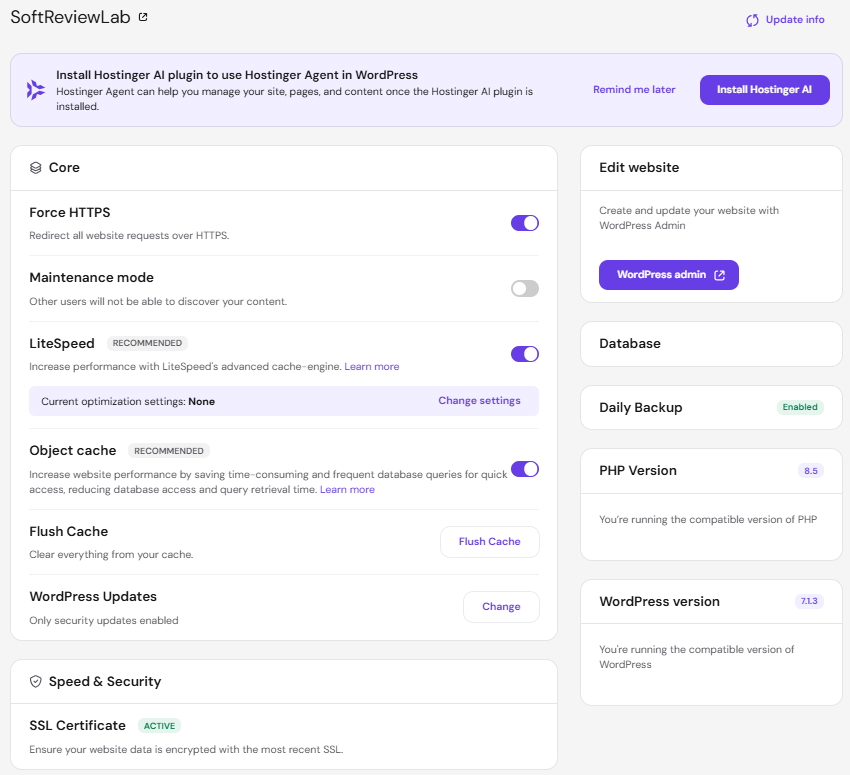
Task: Click the Flush Cache row heading
Action: (69, 532)
